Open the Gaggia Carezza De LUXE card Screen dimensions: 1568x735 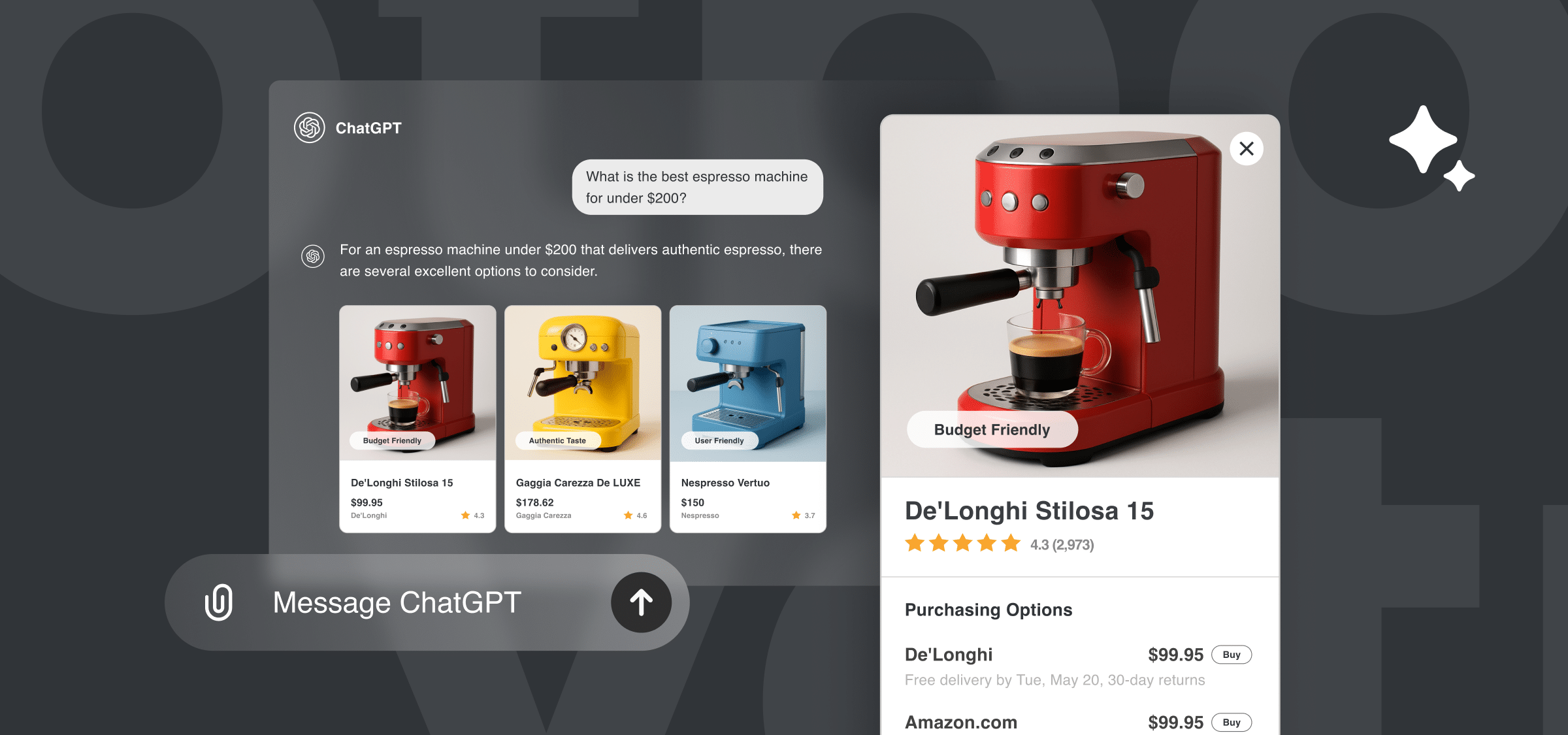(x=583, y=419)
